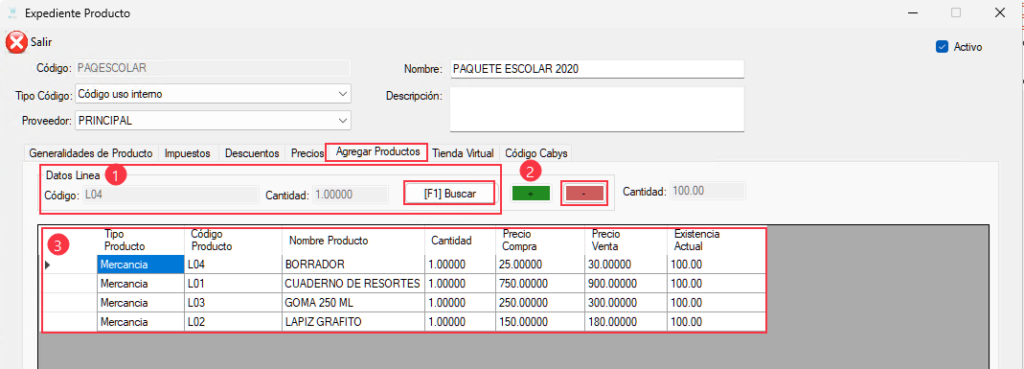Click the L03 product code cell
This screenshot has width=1024, height=369.
point(233,302)
